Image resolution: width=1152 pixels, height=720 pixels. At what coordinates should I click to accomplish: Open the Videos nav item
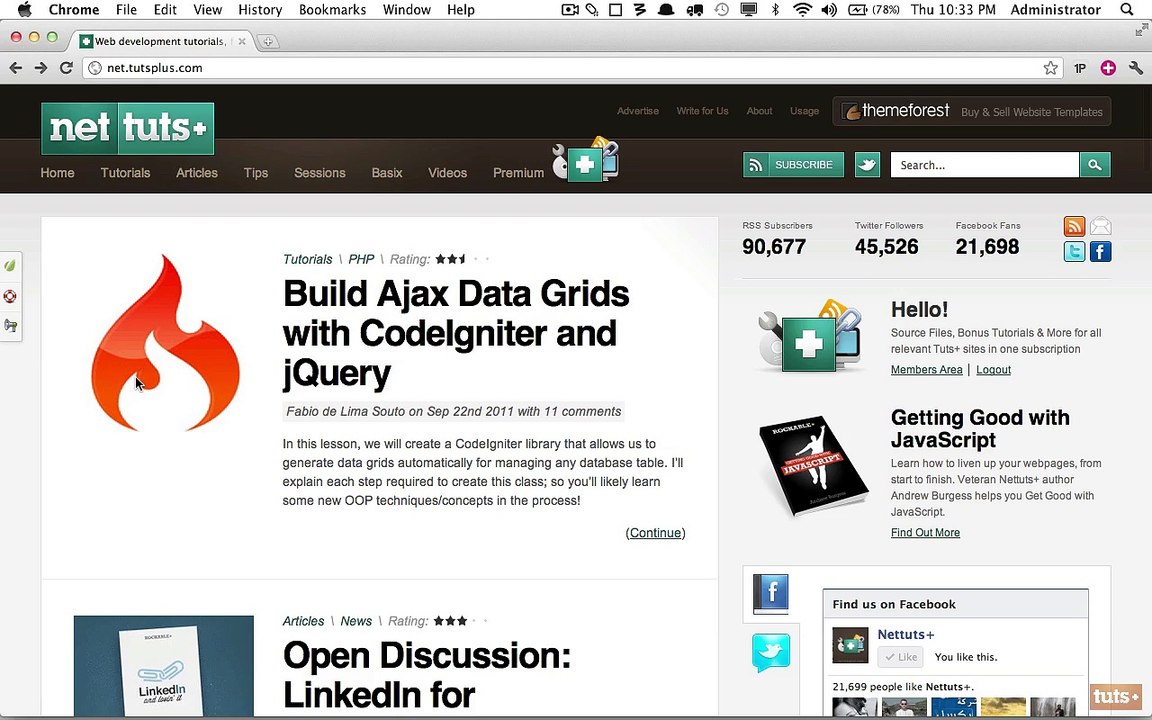447,173
